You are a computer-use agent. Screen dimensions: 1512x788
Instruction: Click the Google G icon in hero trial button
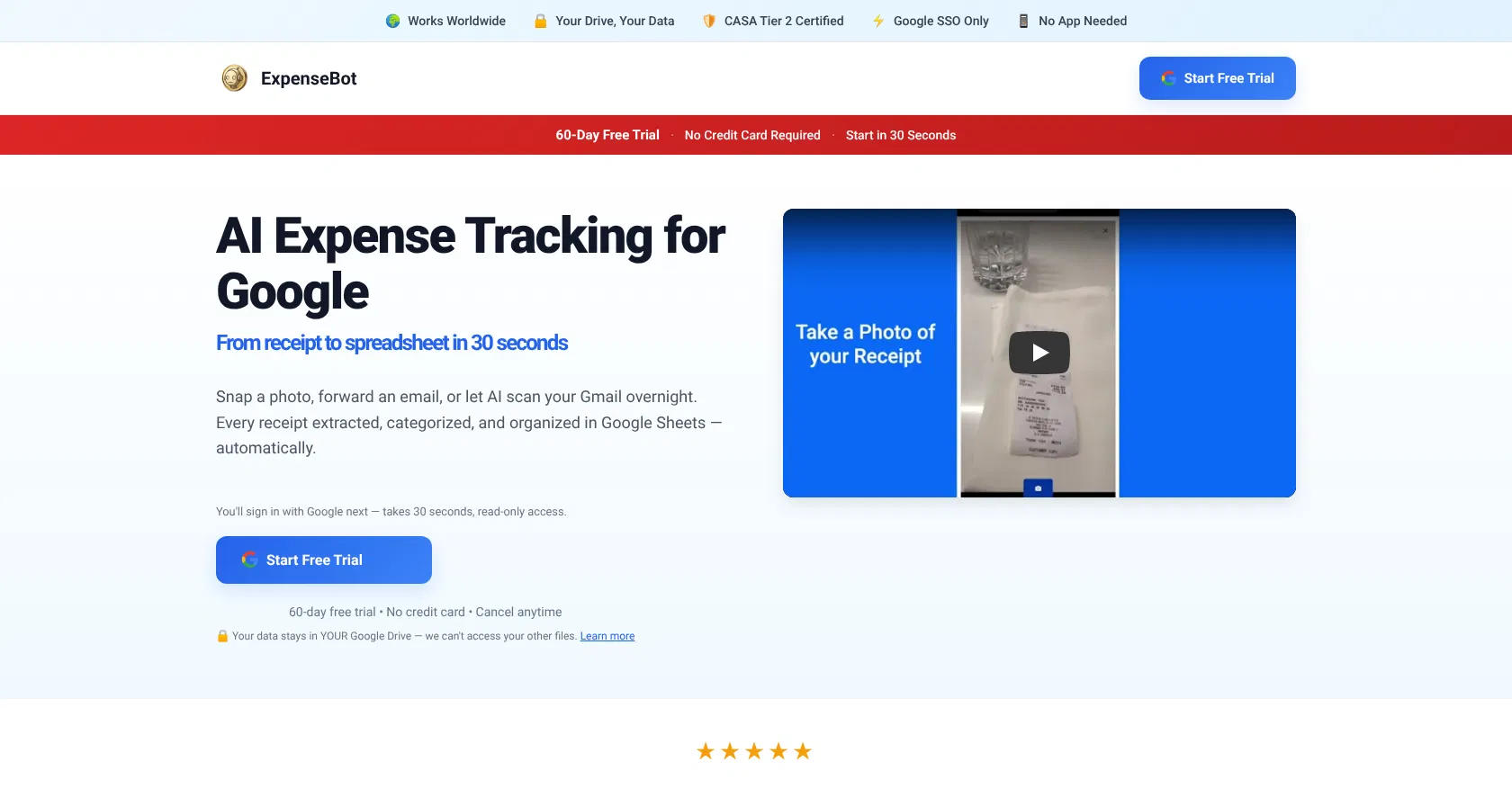tap(250, 560)
